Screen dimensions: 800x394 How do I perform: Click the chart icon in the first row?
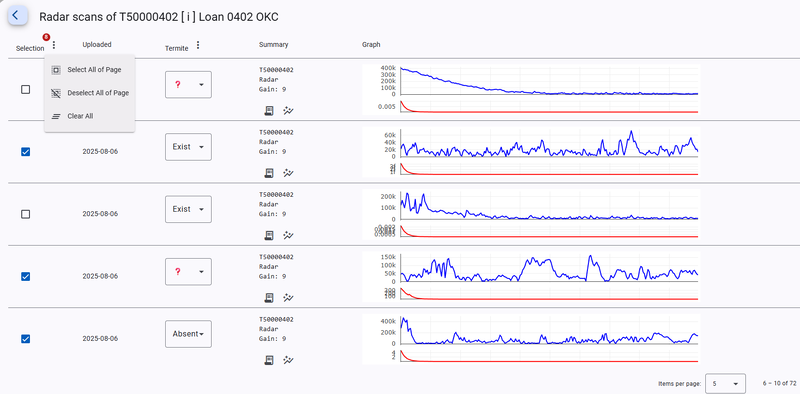(288, 110)
